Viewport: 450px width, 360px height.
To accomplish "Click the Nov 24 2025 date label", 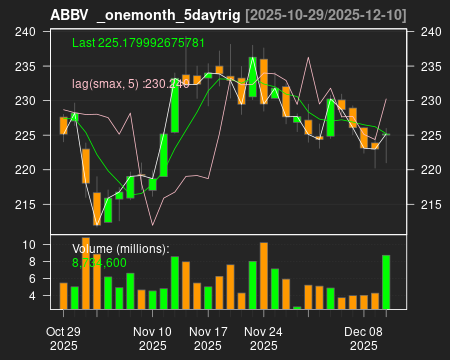I will 263,338.
